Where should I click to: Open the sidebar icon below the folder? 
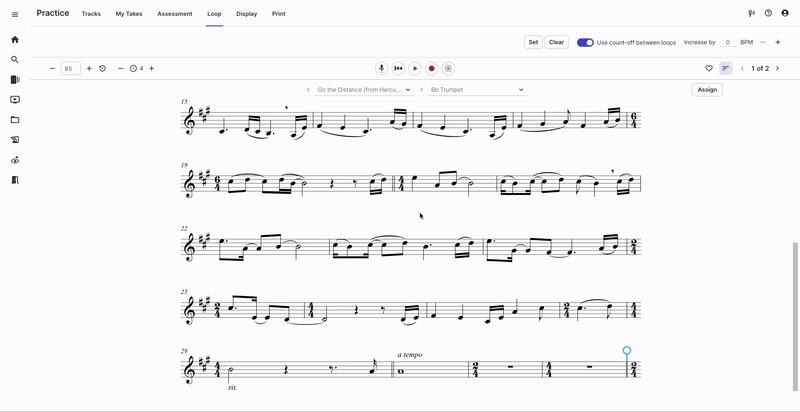pyautogui.click(x=15, y=140)
